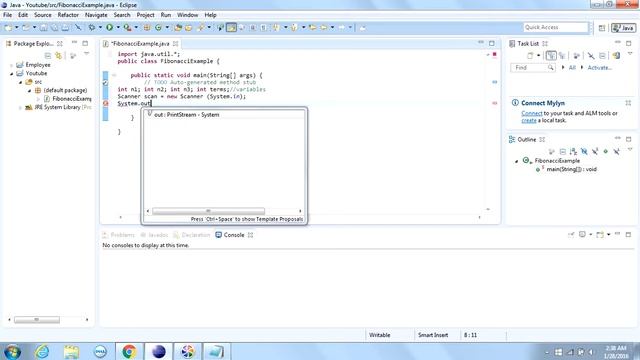Switch to the Javadoc tab
This screenshot has width=640, height=360.
coord(154,235)
